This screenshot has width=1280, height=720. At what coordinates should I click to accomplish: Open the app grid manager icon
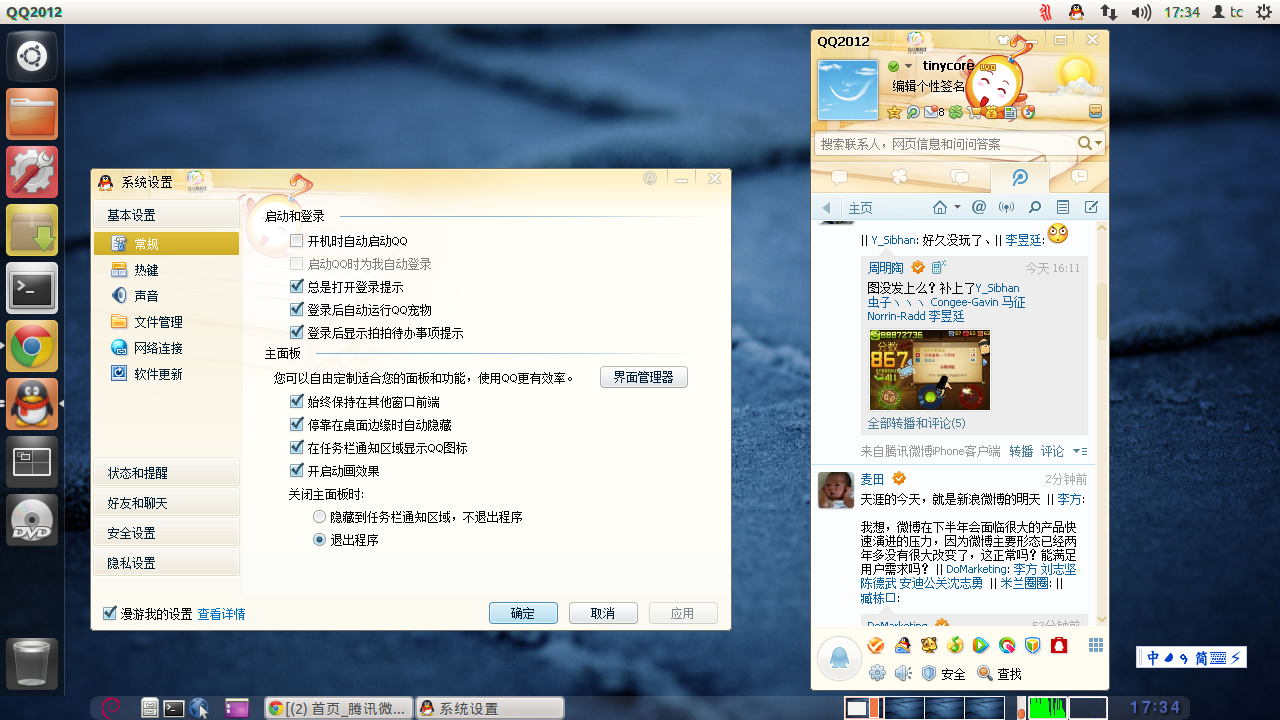click(1096, 645)
